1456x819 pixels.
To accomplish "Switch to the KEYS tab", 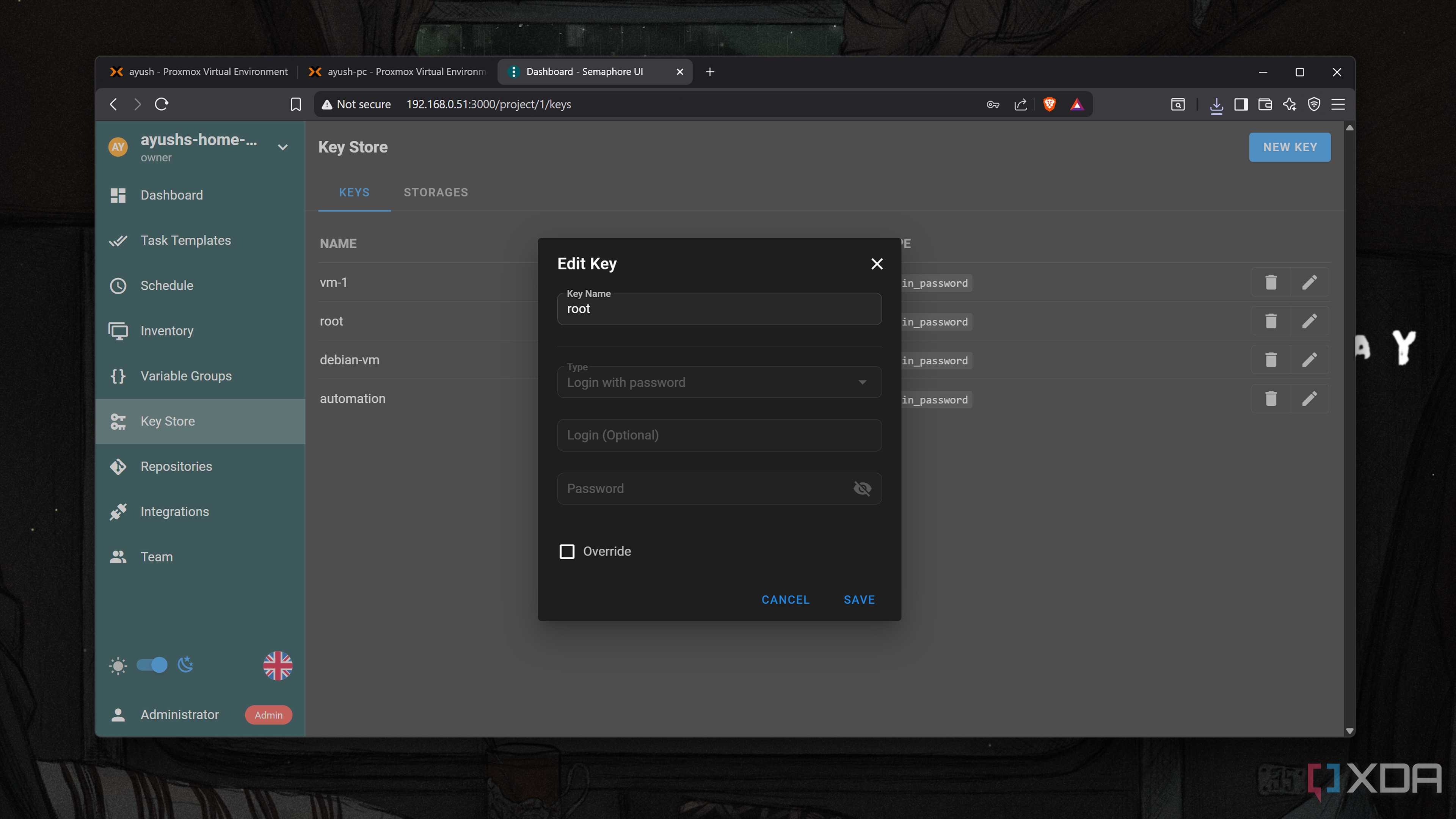I will pyautogui.click(x=354, y=192).
